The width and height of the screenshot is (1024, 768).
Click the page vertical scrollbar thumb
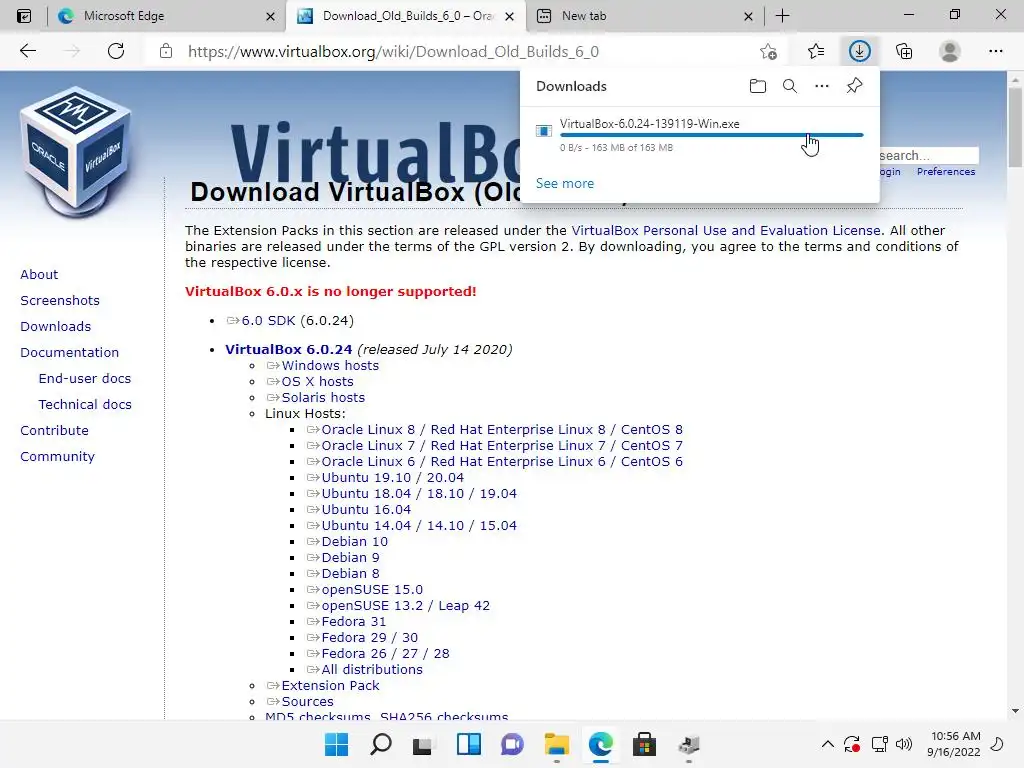coord(1015,127)
